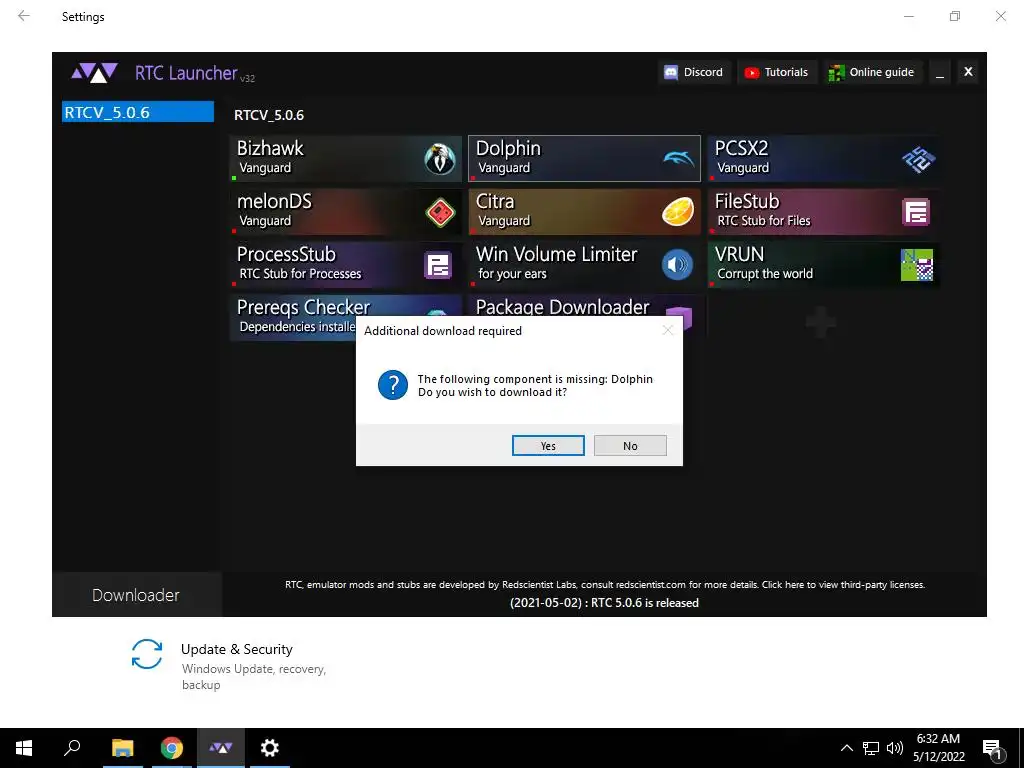Click No to decline the download
This screenshot has height=768, width=1024.
pyautogui.click(x=630, y=445)
